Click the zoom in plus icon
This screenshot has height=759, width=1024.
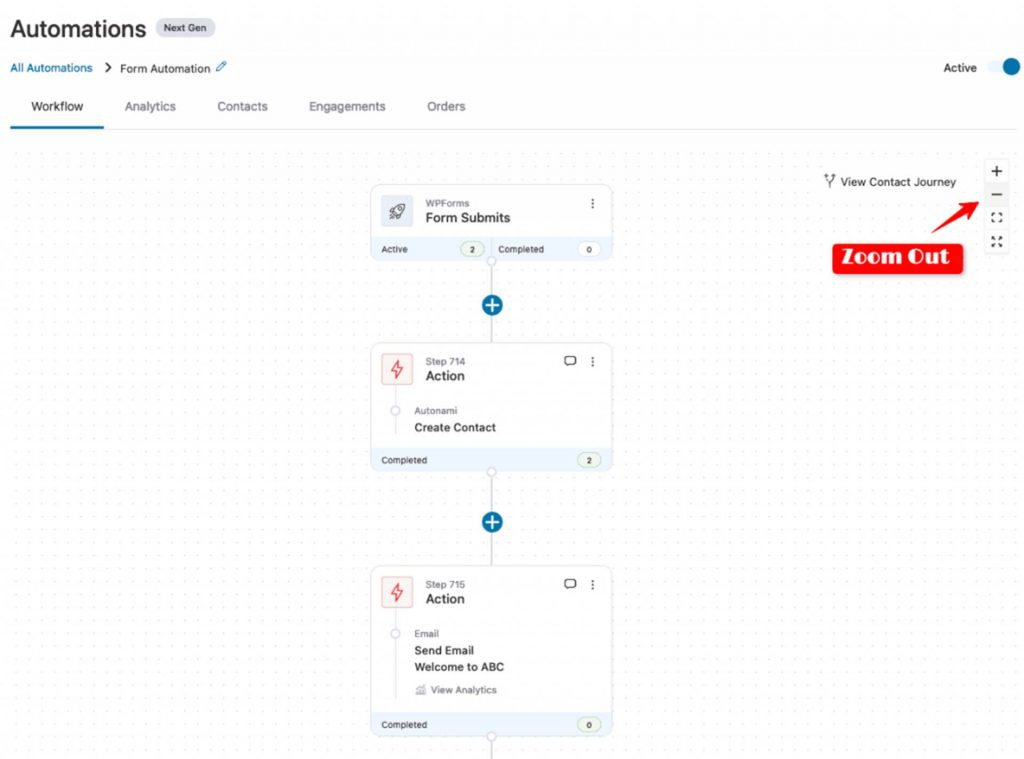click(996, 171)
